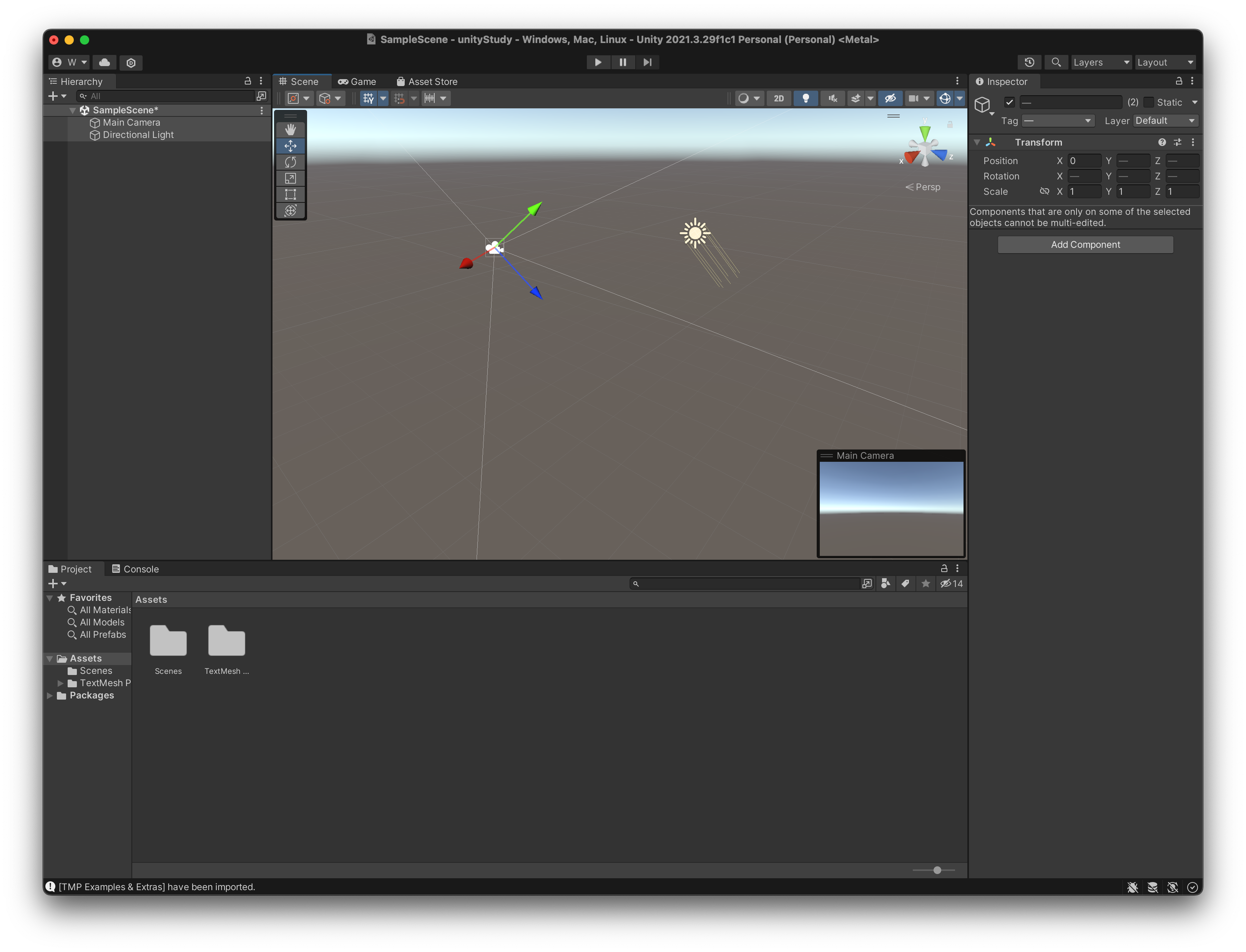Open Gizmos dropdown arrow
This screenshot has height=952, width=1246.
959,98
